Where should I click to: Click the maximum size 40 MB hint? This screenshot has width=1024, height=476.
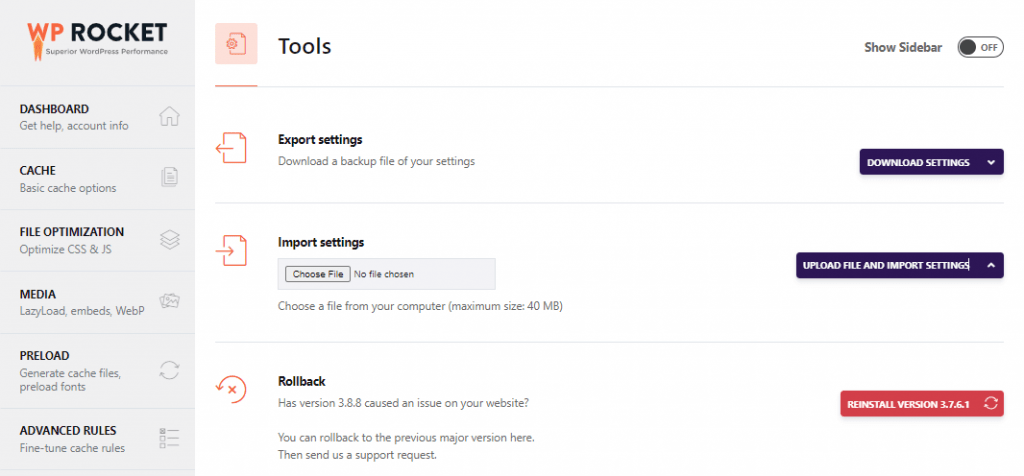(x=421, y=305)
